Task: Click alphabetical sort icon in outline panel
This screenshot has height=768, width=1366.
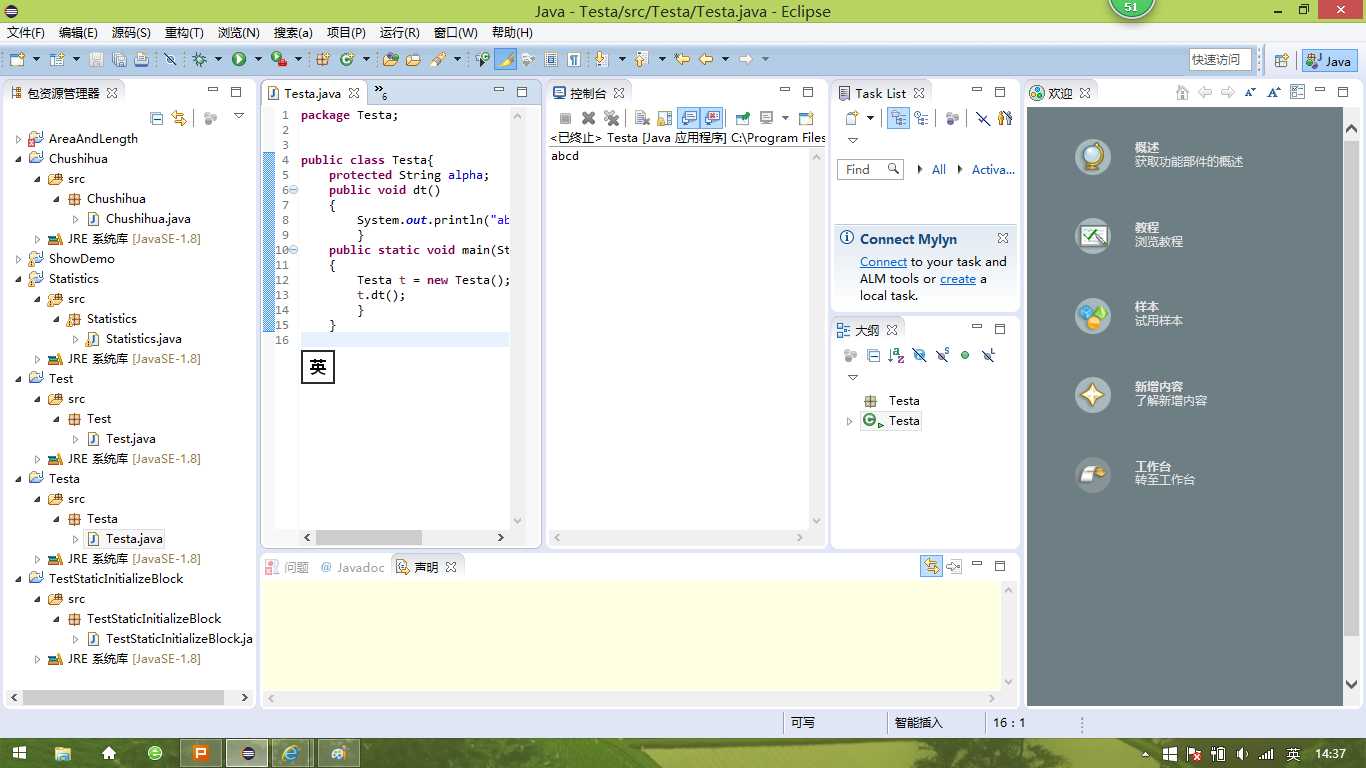Action: click(x=896, y=355)
